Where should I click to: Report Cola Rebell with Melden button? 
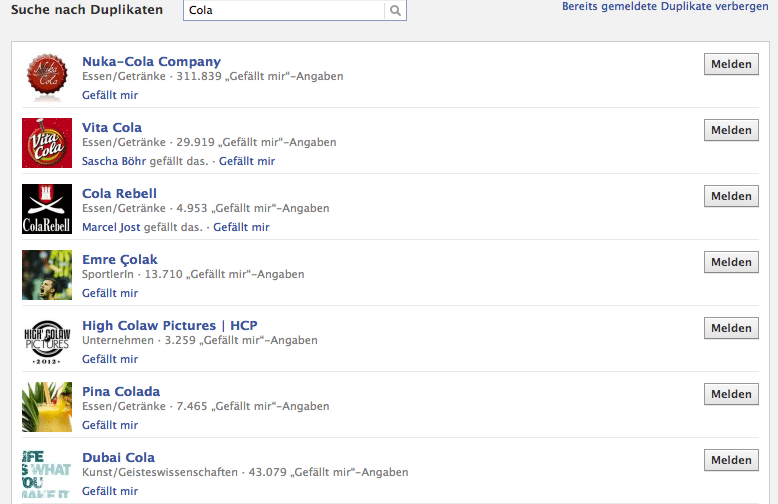tap(731, 196)
